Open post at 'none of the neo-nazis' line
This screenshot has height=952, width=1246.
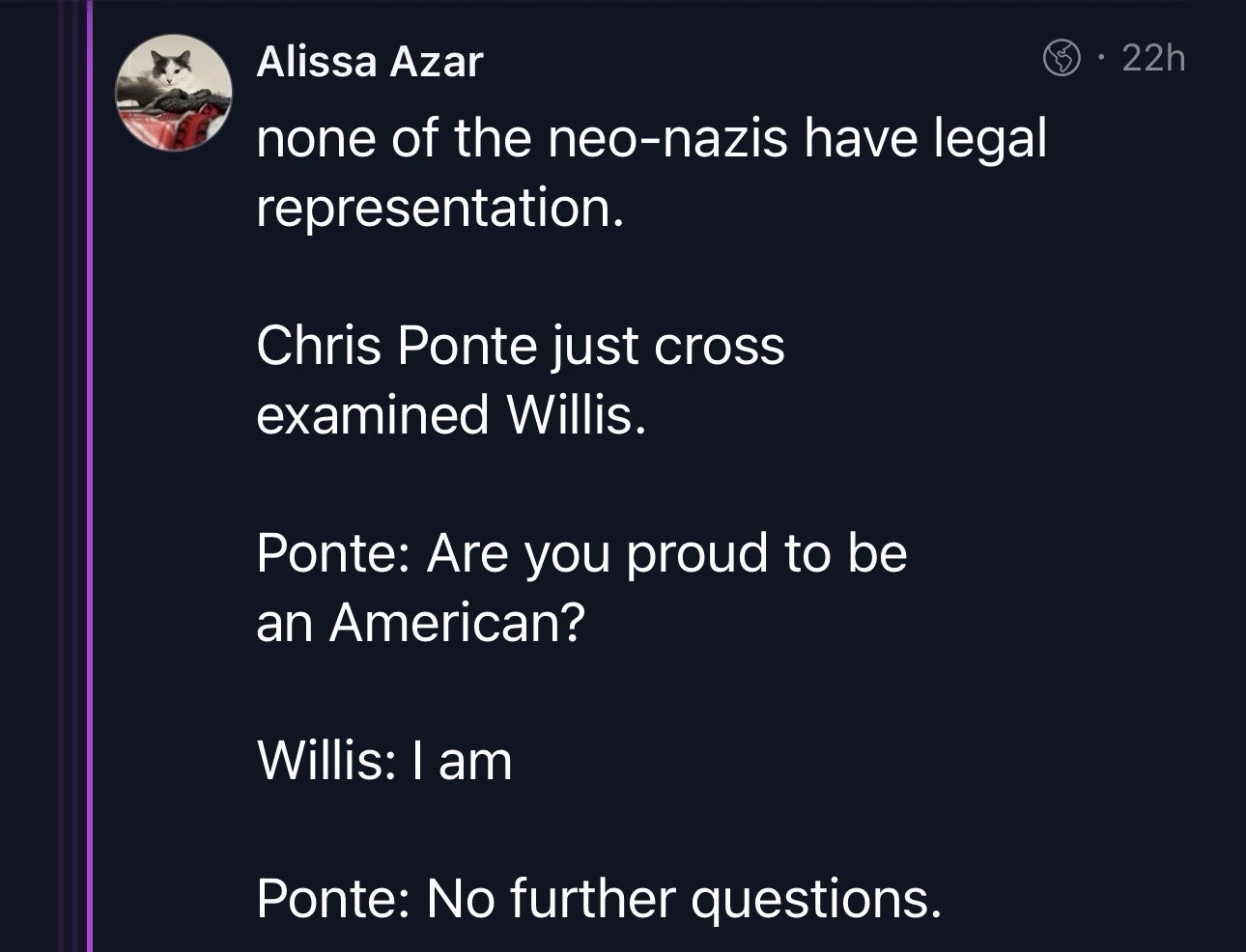coord(651,140)
